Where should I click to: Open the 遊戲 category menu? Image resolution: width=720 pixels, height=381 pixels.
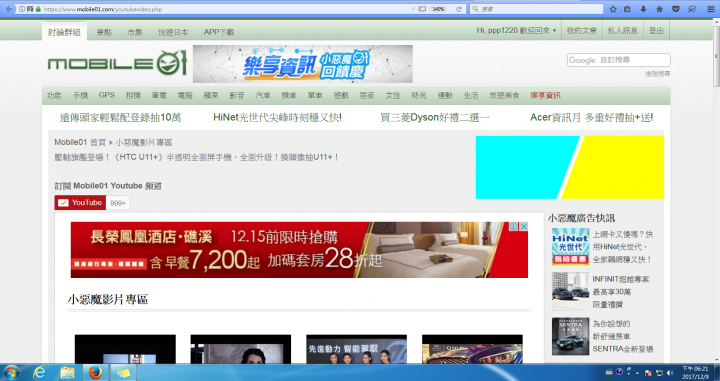click(x=341, y=95)
